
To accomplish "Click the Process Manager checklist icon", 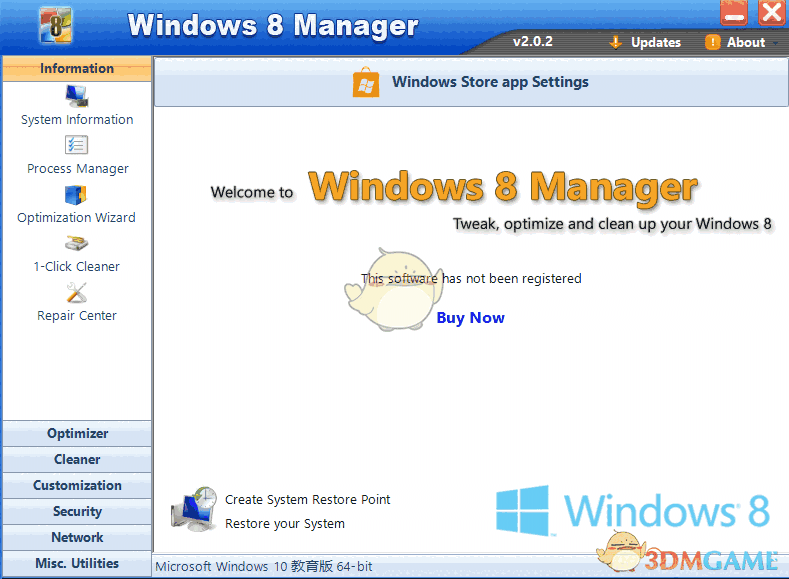I will (x=76, y=145).
